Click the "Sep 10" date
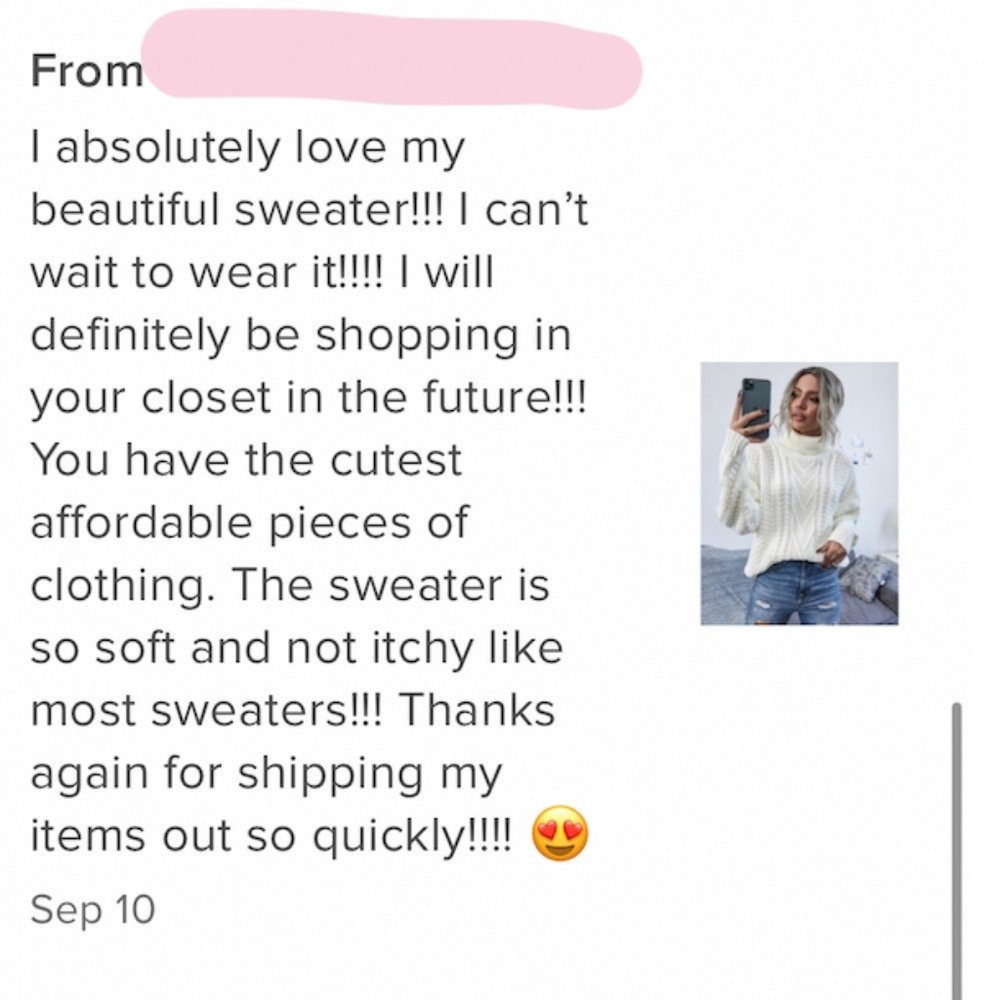Screen dimensions: 1000x1000 coord(93,909)
